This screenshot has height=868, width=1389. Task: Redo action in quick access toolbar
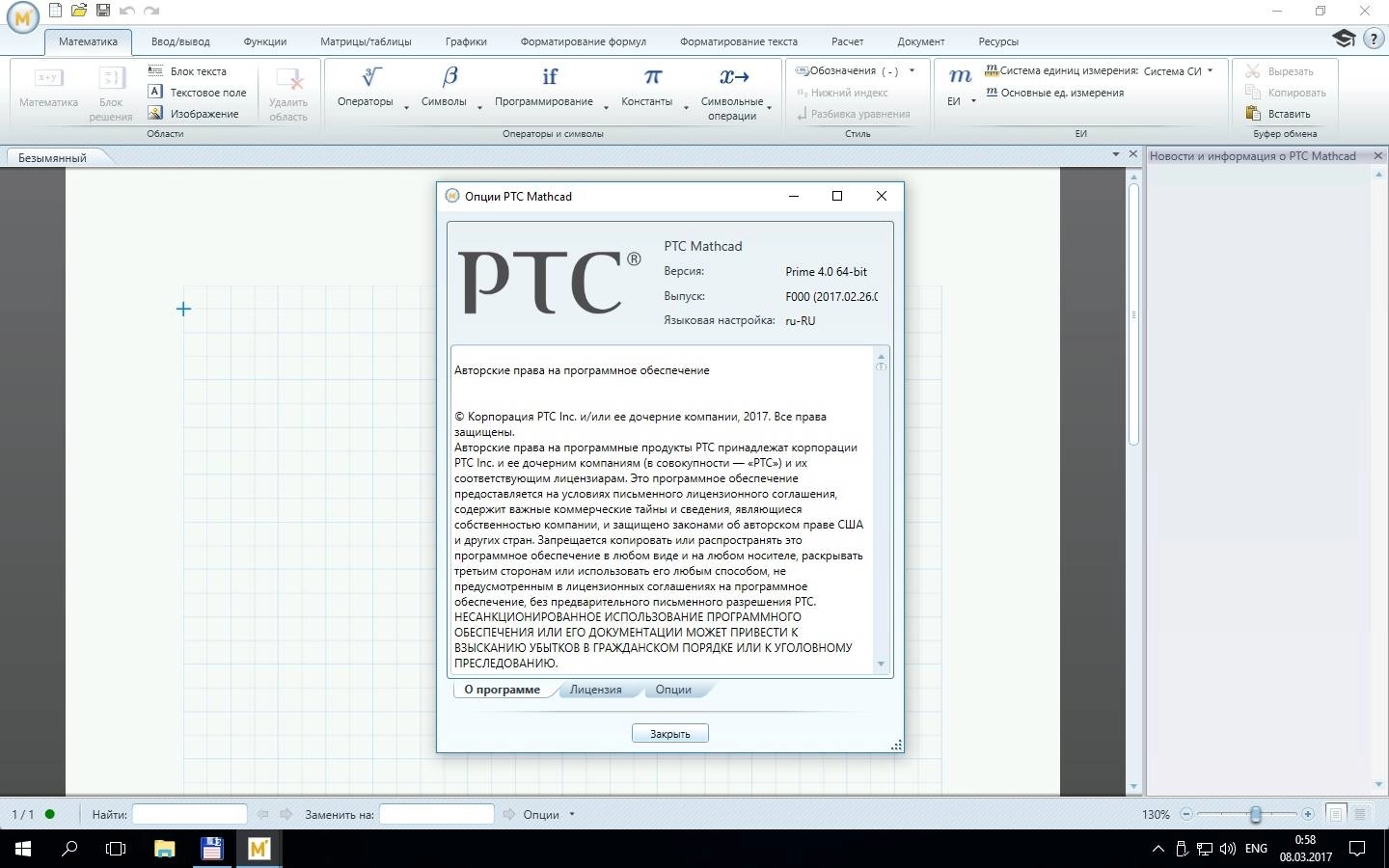click(x=151, y=11)
